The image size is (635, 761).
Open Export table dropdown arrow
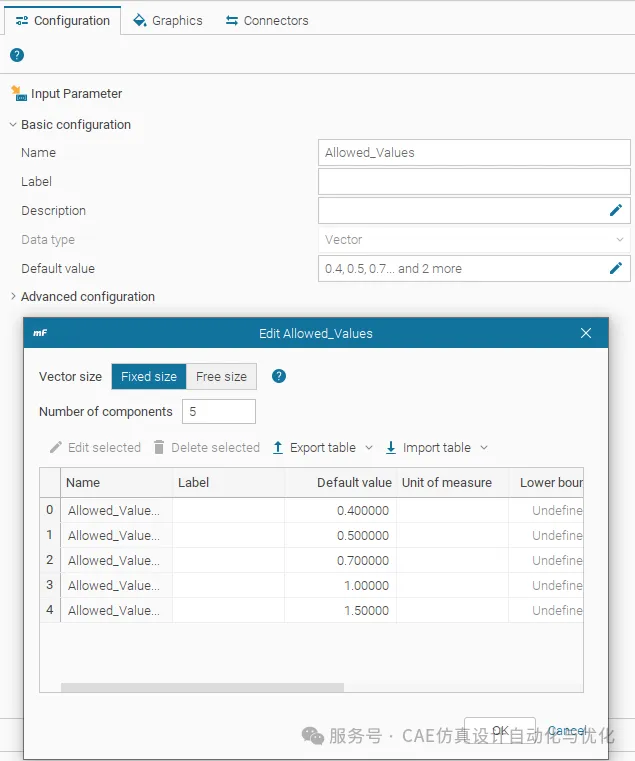(369, 447)
